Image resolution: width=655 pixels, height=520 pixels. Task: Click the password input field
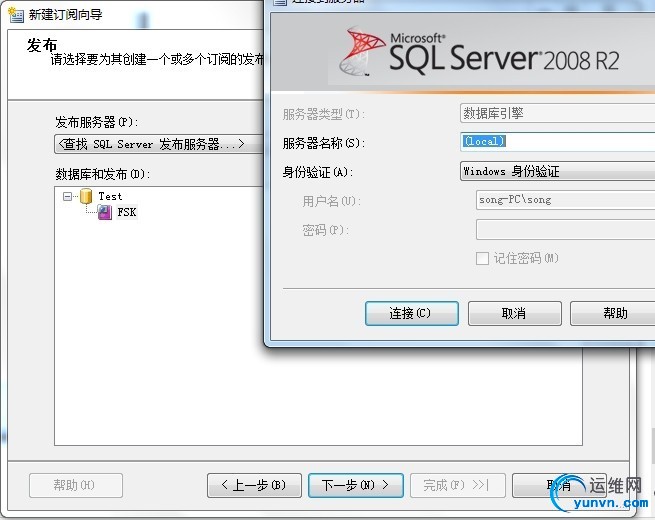coord(565,229)
